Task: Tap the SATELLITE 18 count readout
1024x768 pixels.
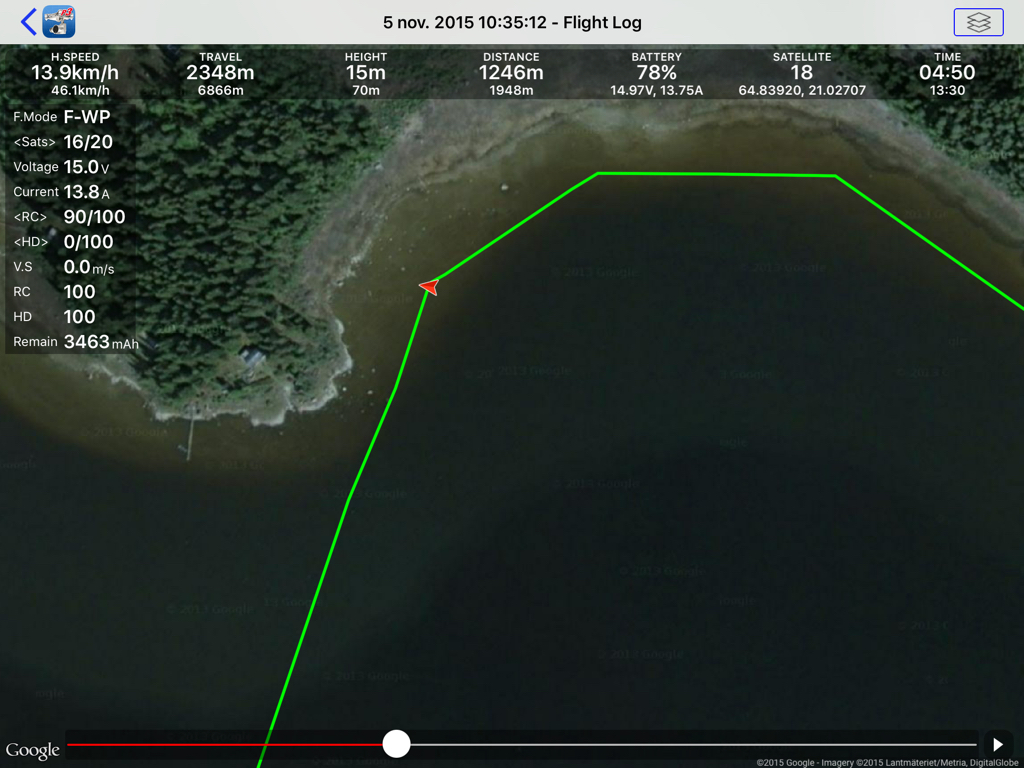Action: pyautogui.click(x=802, y=73)
